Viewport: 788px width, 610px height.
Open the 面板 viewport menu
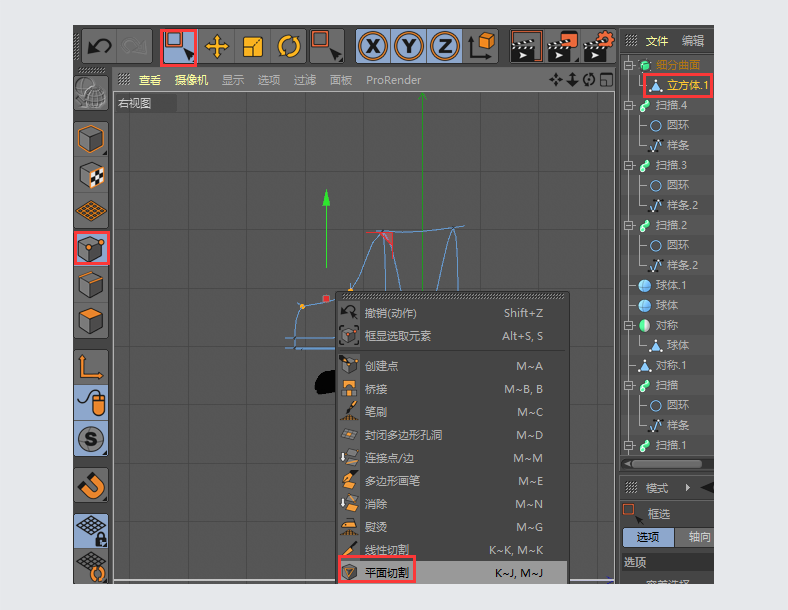click(x=341, y=80)
